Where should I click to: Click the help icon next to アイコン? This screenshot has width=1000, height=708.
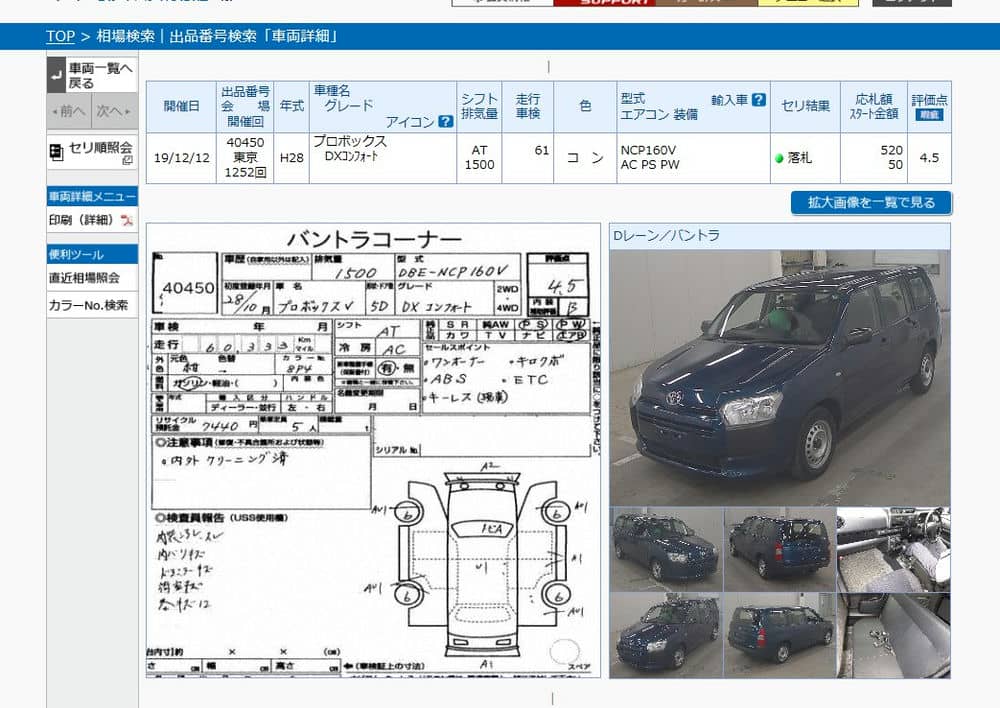(x=446, y=122)
